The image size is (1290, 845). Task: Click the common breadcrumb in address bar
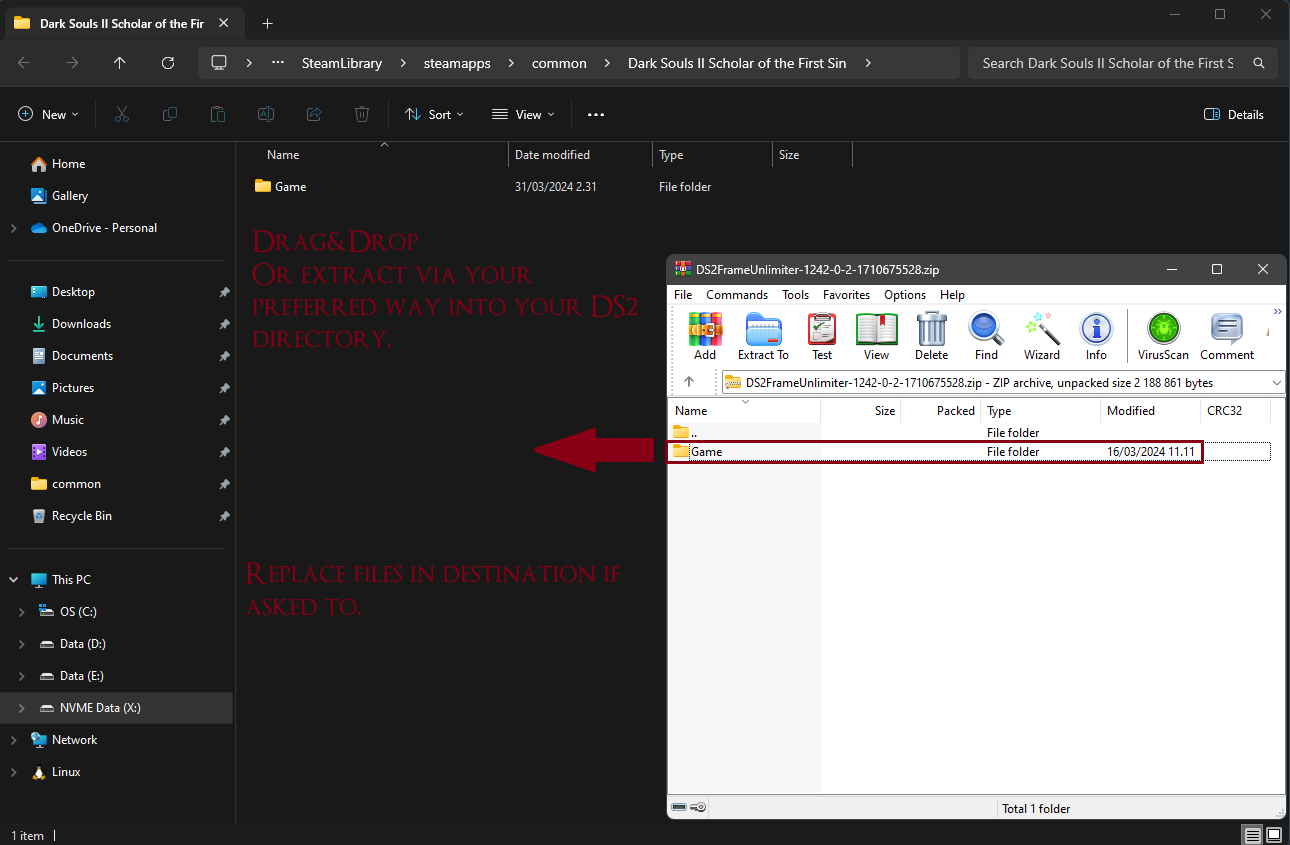(559, 62)
